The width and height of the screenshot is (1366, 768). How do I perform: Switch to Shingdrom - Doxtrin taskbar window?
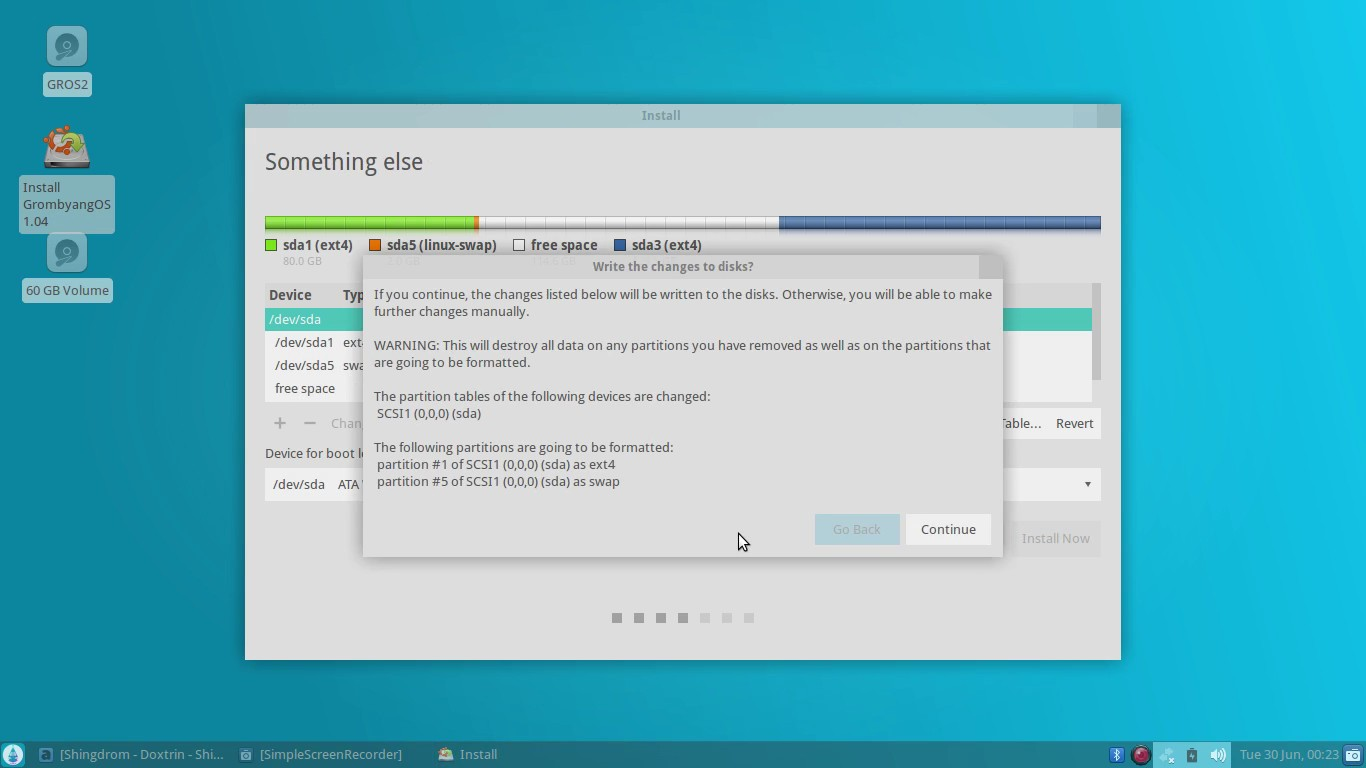(x=131, y=755)
